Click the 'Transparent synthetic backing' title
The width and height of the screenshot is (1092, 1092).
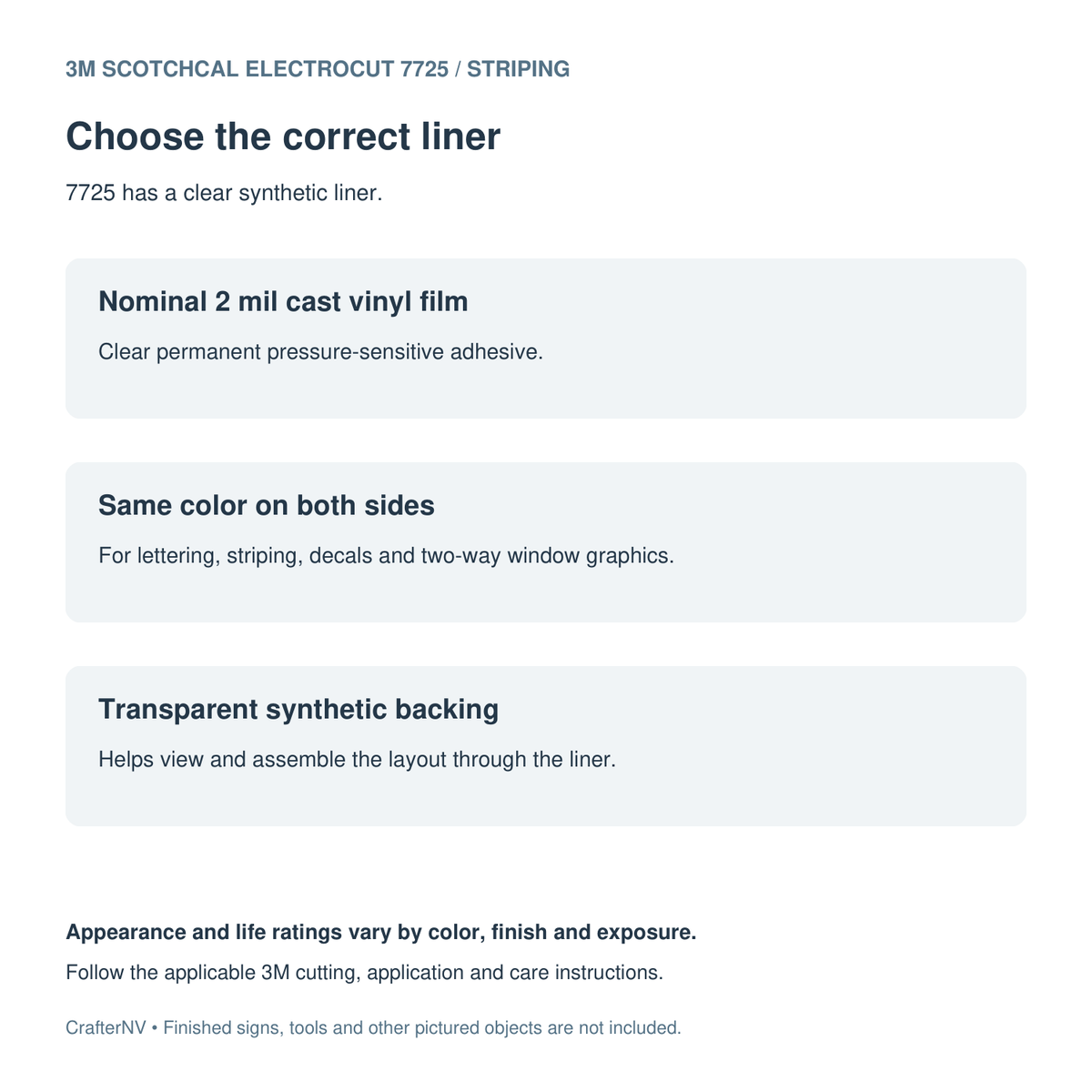click(298, 709)
